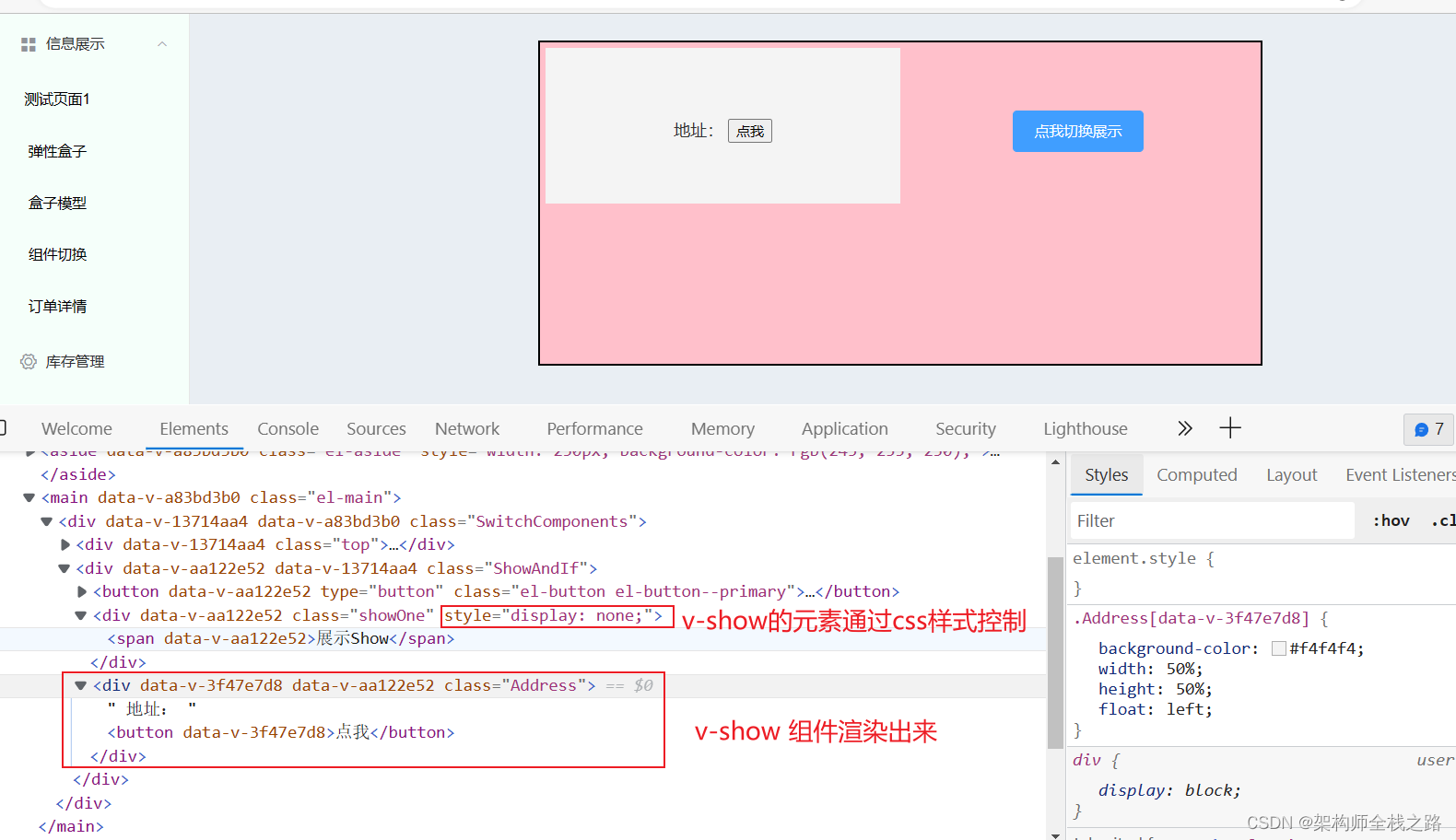Click the 库存管理 gear icon
This screenshot has width=1456, height=840.
pos(29,362)
